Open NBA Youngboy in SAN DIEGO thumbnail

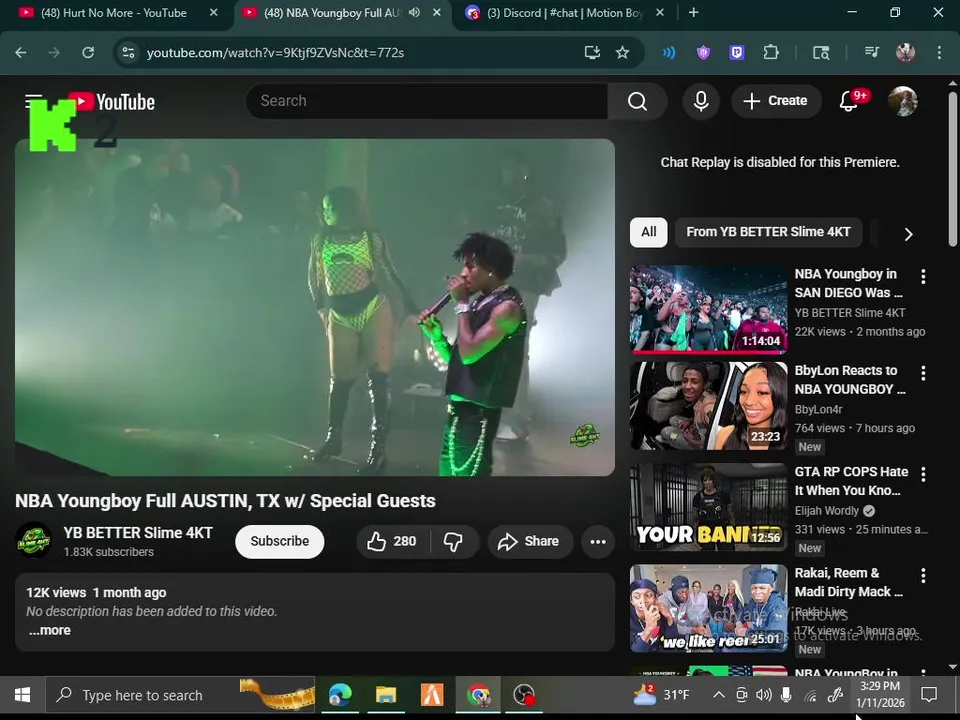(708, 309)
